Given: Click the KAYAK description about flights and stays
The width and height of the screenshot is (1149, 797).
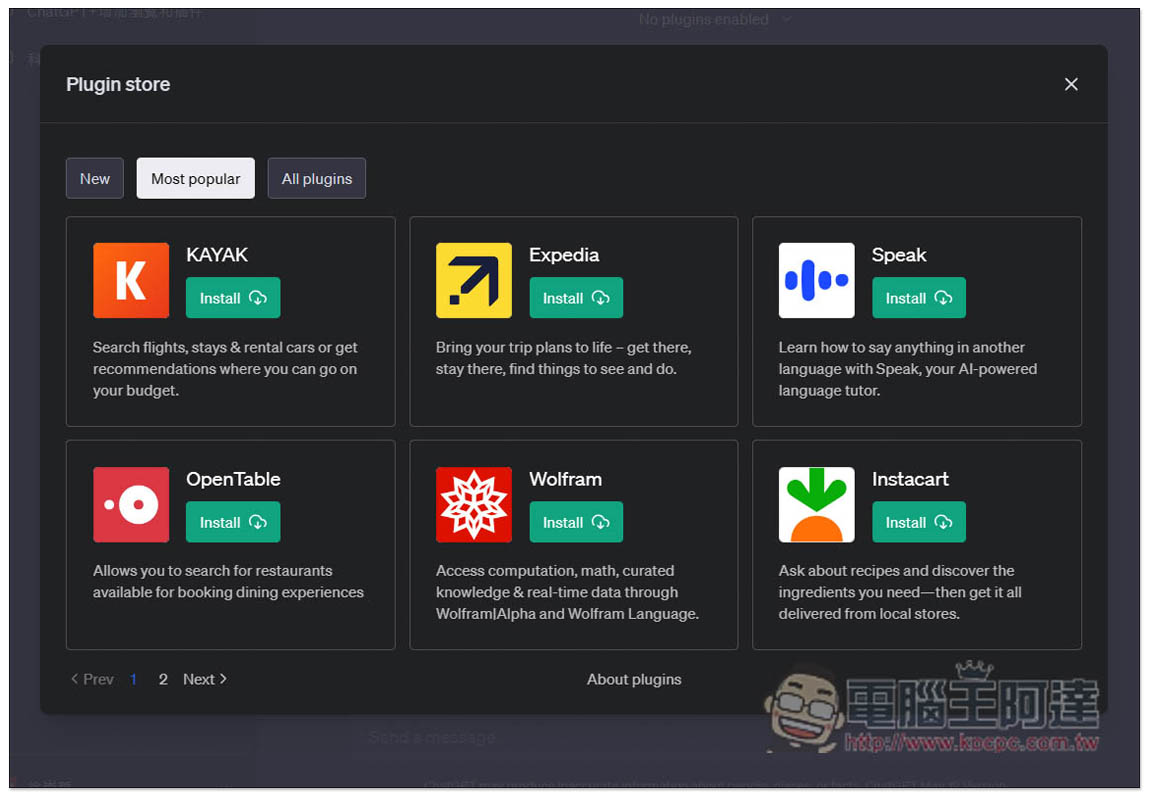Looking at the screenshot, I should (x=225, y=368).
